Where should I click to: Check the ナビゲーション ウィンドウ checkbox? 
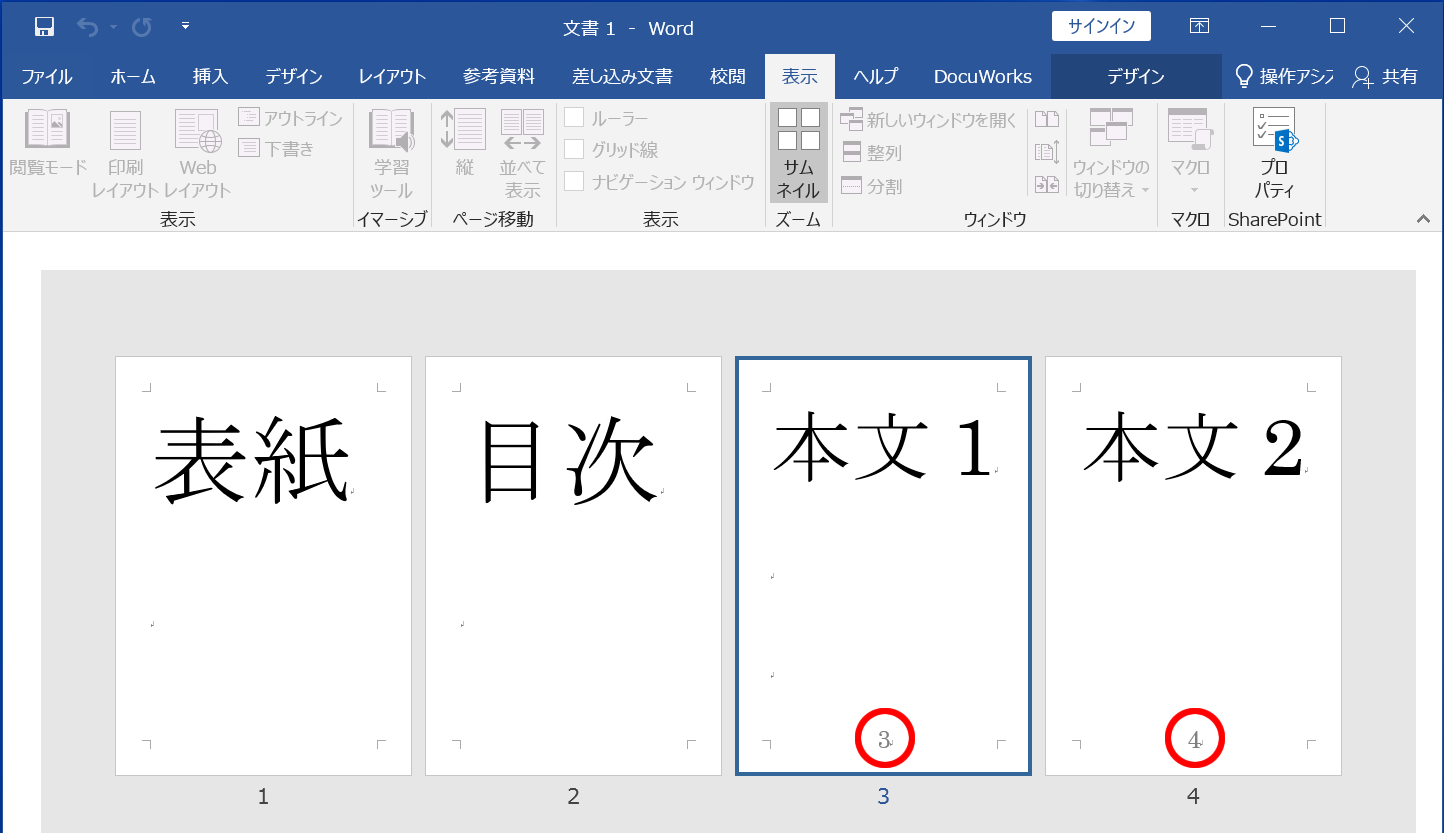point(574,182)
